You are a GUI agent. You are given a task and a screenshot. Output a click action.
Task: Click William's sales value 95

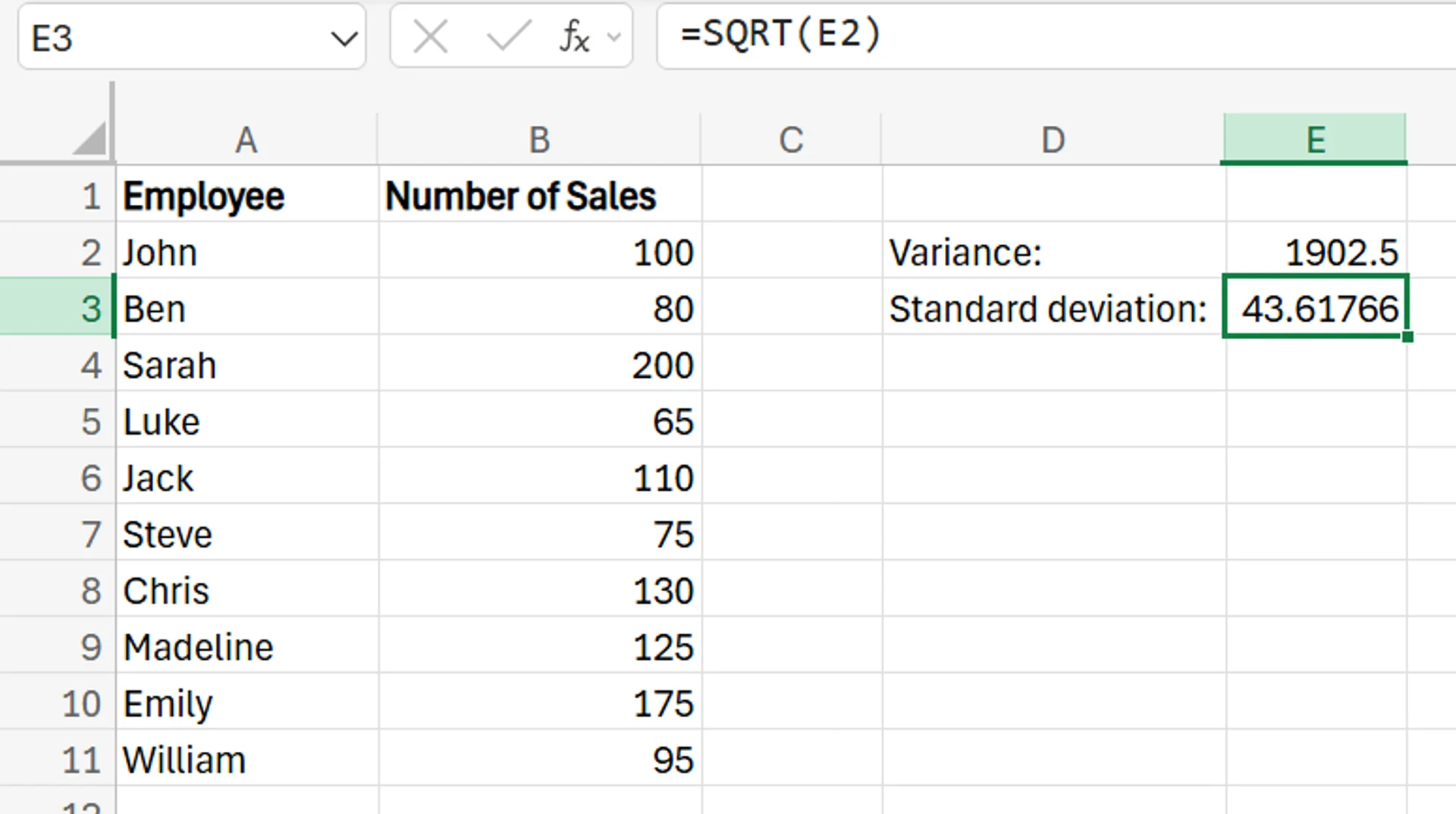[x=540, y=759]
